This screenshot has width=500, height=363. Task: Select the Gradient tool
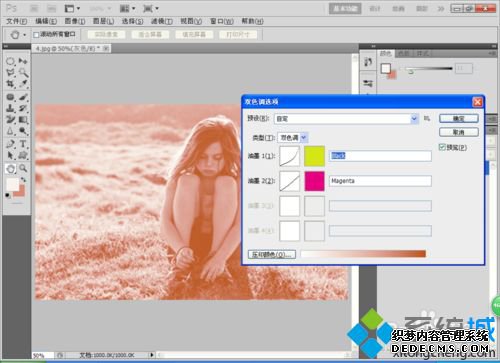click(23, 120)
